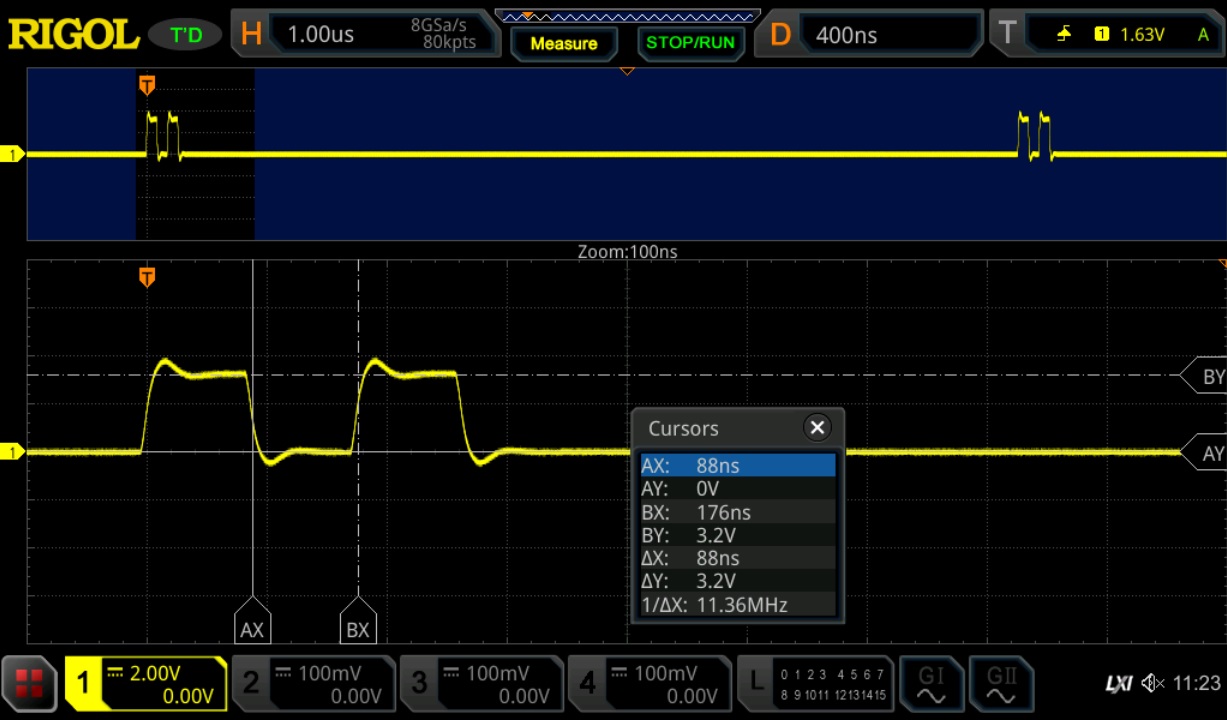Click the T'D trigger status badge

pos(186,35)
